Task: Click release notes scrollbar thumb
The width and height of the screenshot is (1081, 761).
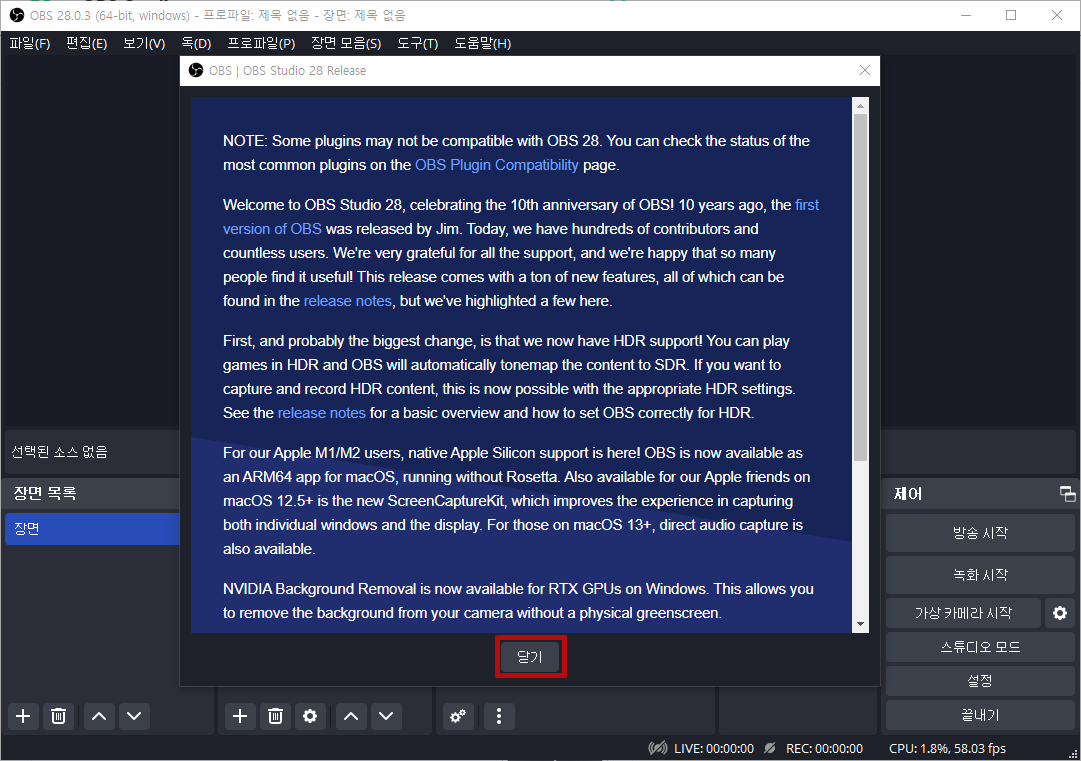Action: tap(860, 287)
